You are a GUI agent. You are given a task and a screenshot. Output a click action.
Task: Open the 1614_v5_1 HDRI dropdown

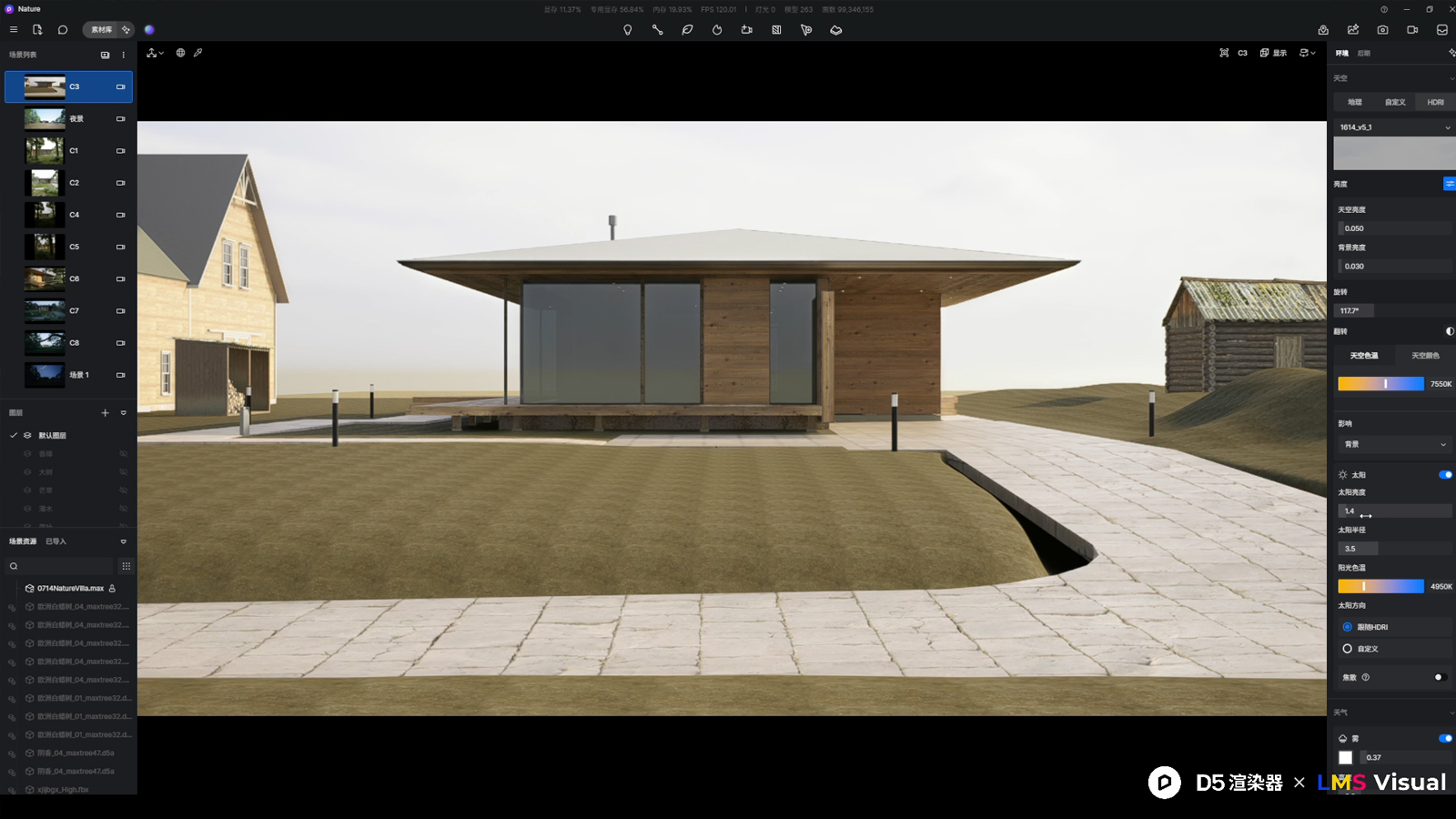[1393, 127]
